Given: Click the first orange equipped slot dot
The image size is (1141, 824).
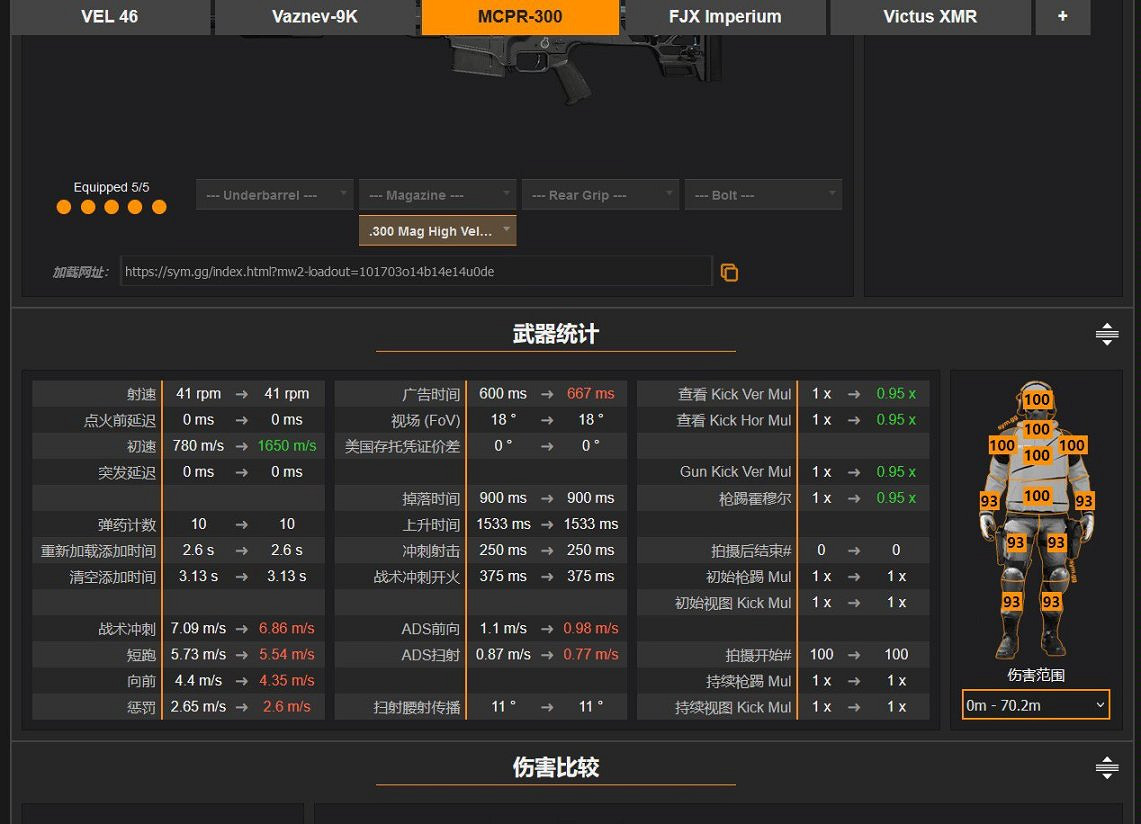Looking at the screenshot, I should coord(64,207).
